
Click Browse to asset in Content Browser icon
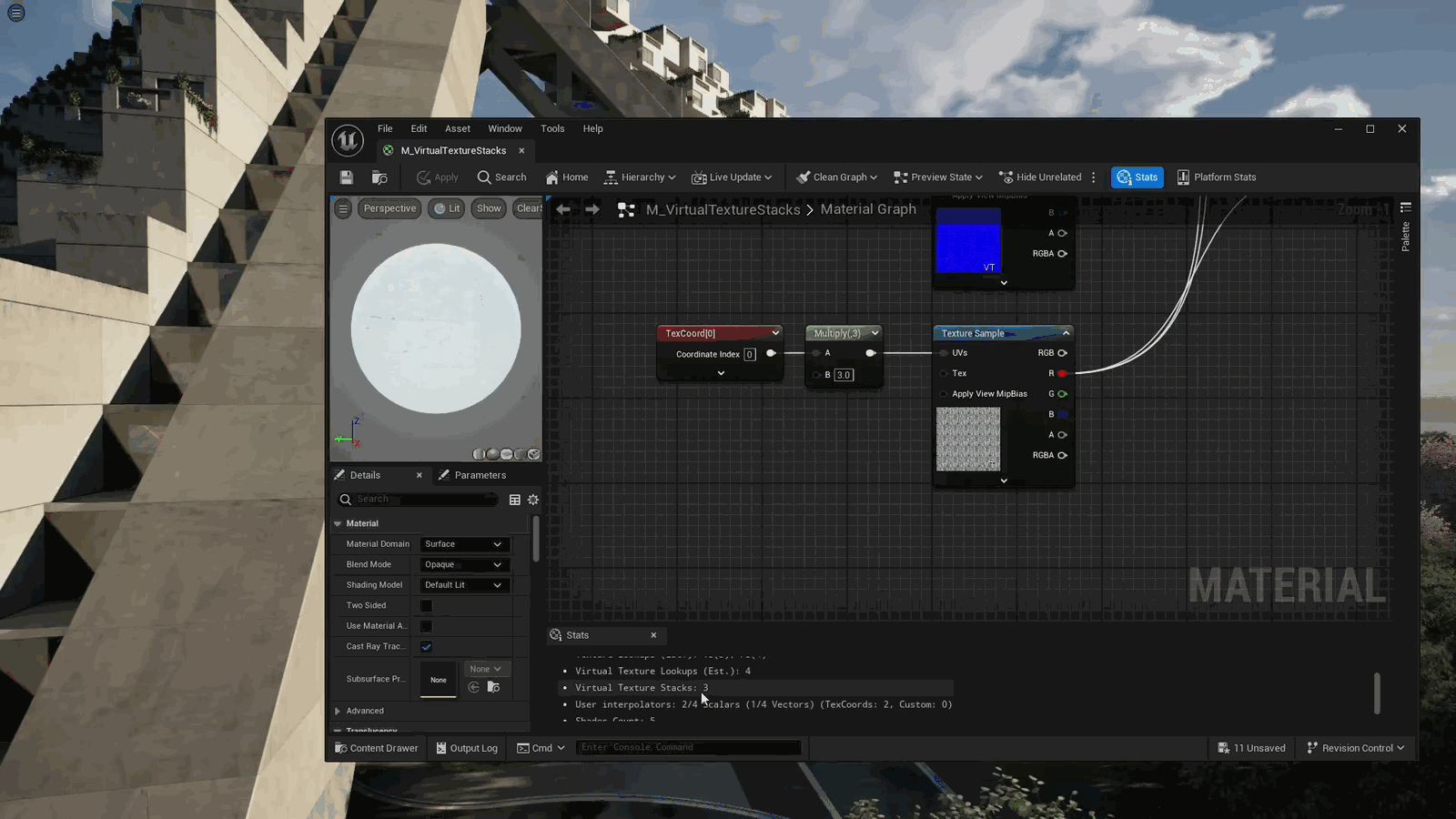tap(379, 177)
